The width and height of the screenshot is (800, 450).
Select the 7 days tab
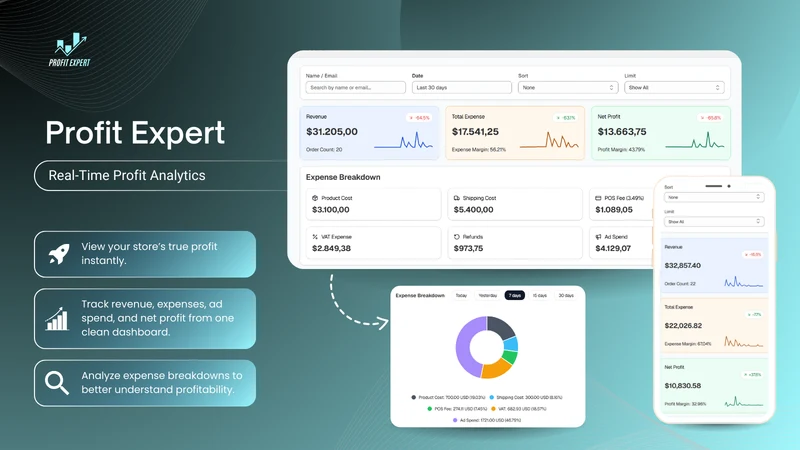(514, 295)
